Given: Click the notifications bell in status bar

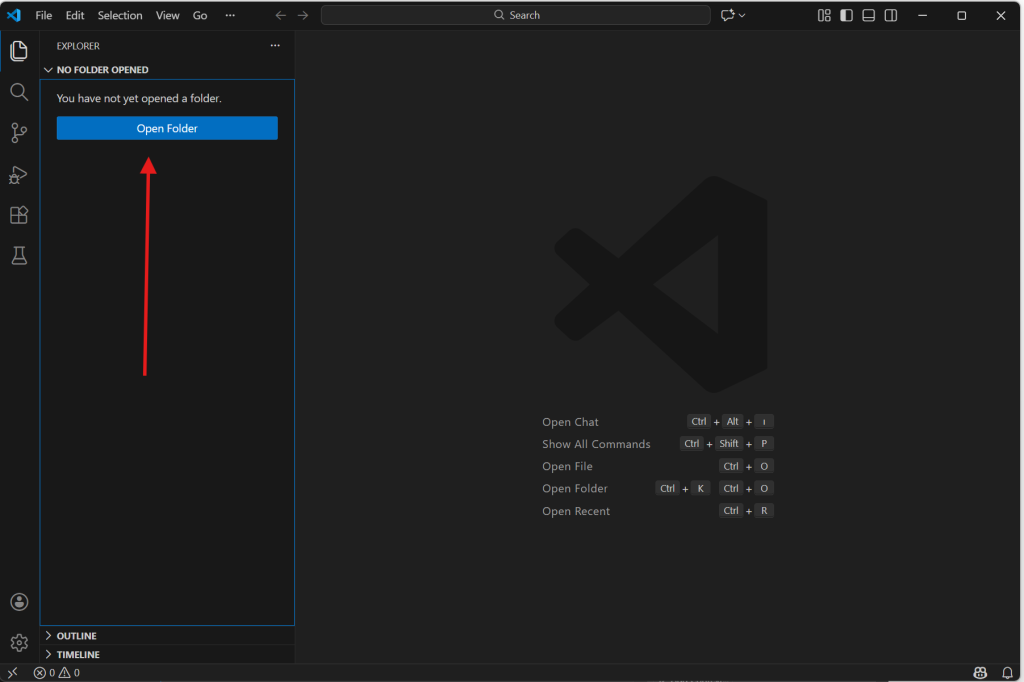Looking at the screenshot, I should point(1007,673).
